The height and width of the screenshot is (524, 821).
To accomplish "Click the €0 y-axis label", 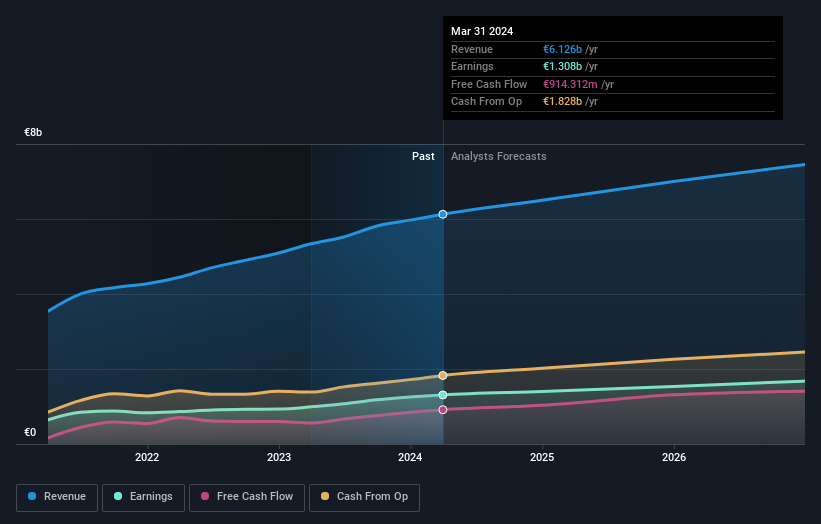I will tap(30, 432).
